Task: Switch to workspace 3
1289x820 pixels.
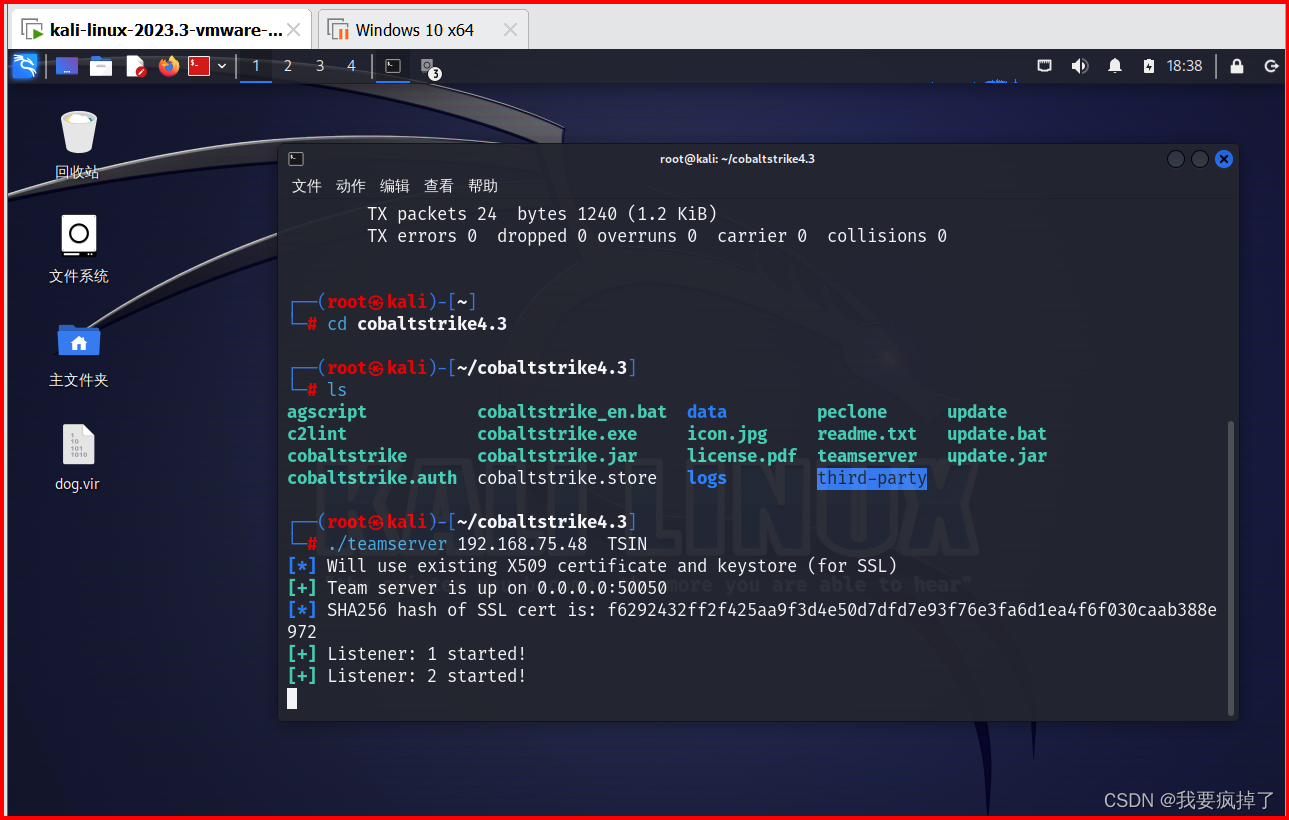Action: point(320,66)
